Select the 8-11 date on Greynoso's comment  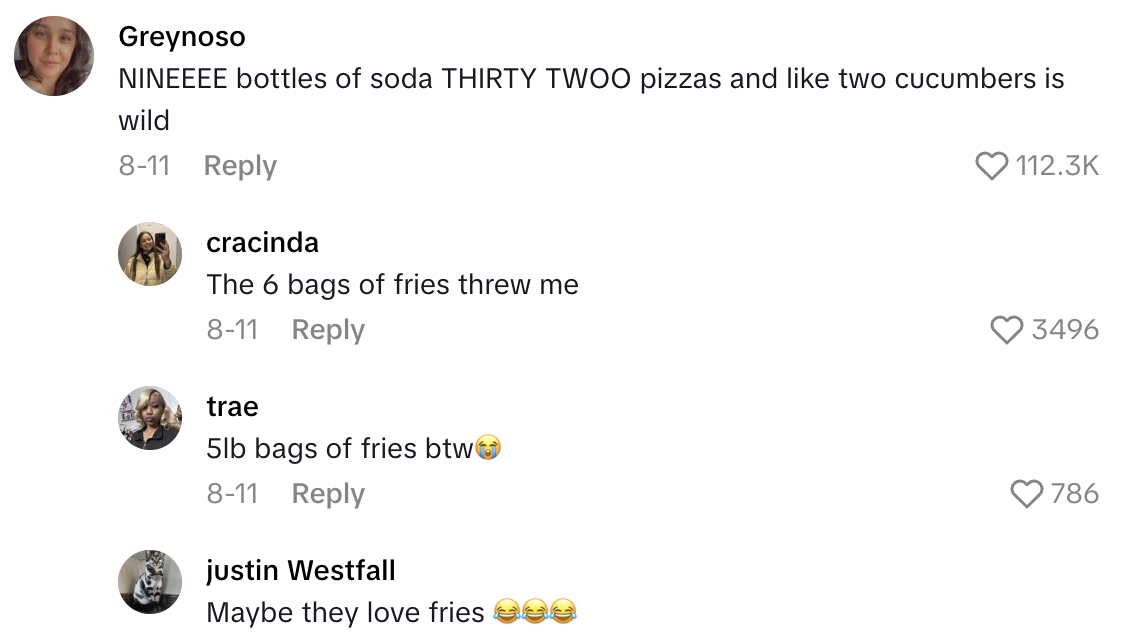141,166
